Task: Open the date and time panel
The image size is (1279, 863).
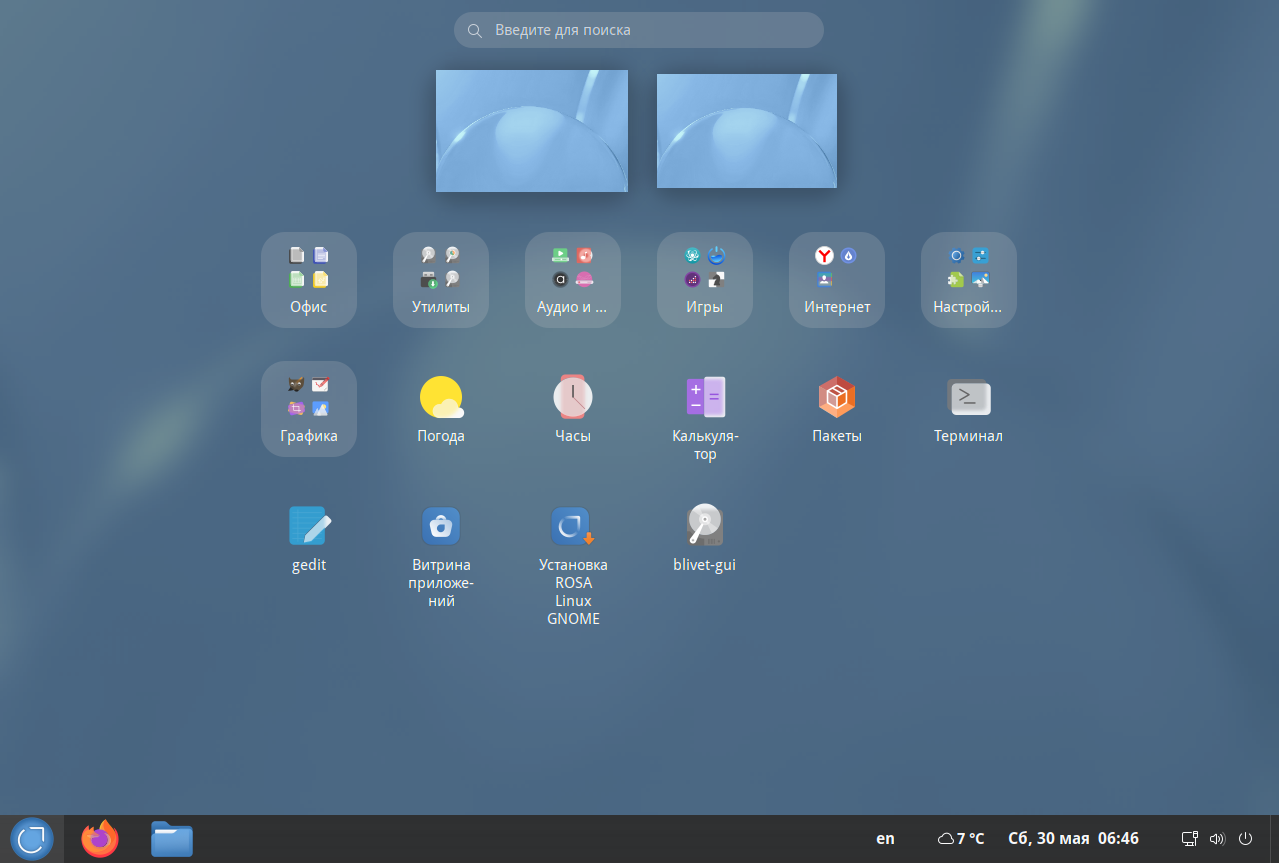Action: [1074, 839]
